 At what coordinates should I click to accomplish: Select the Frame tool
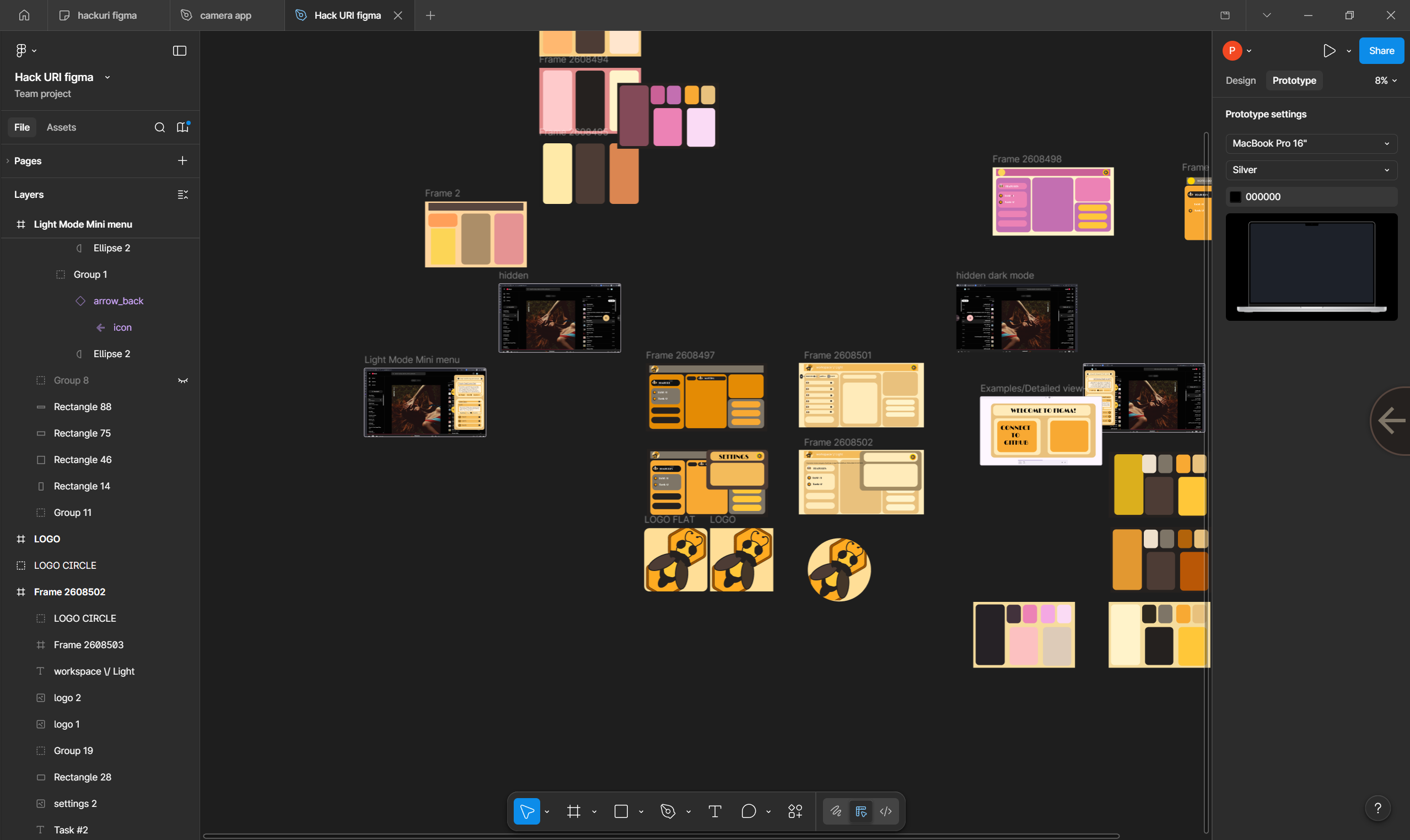coord(573,811)
